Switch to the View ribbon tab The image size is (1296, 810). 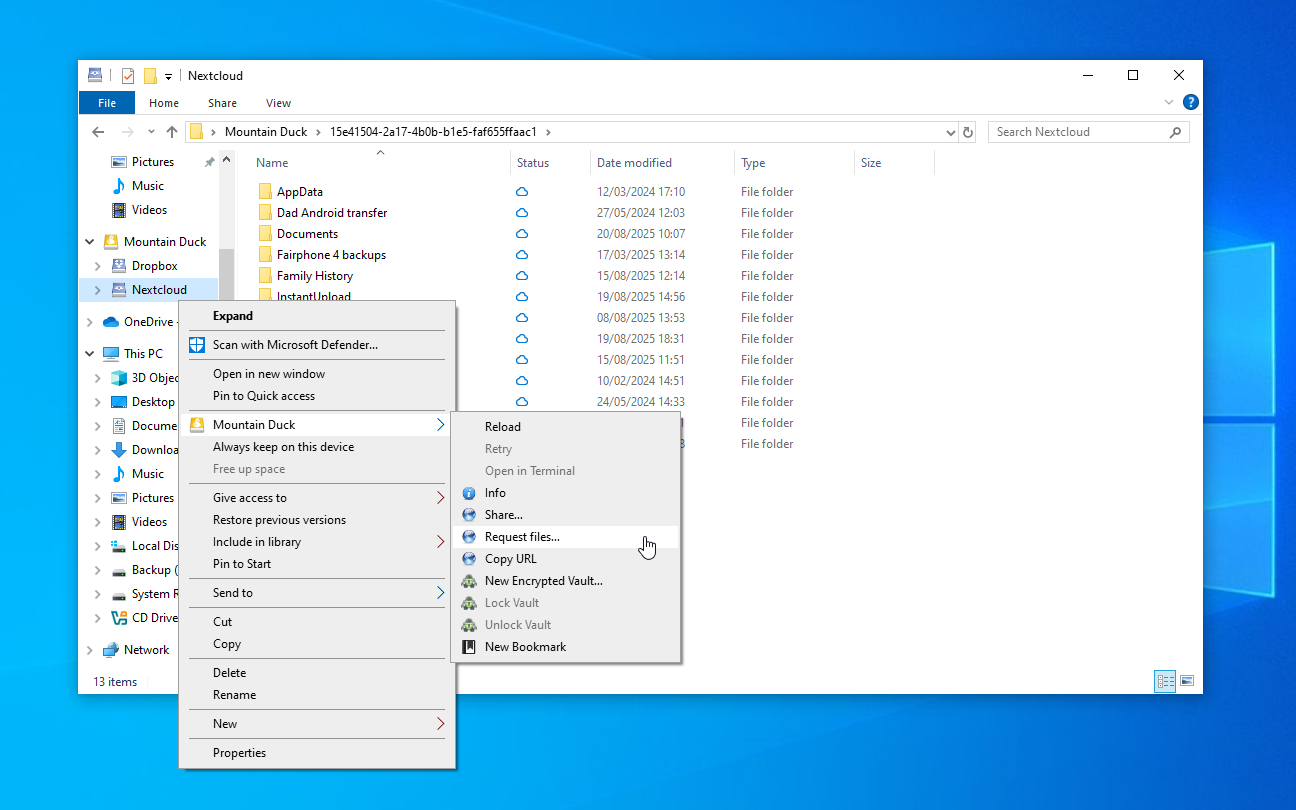point(279,103)
